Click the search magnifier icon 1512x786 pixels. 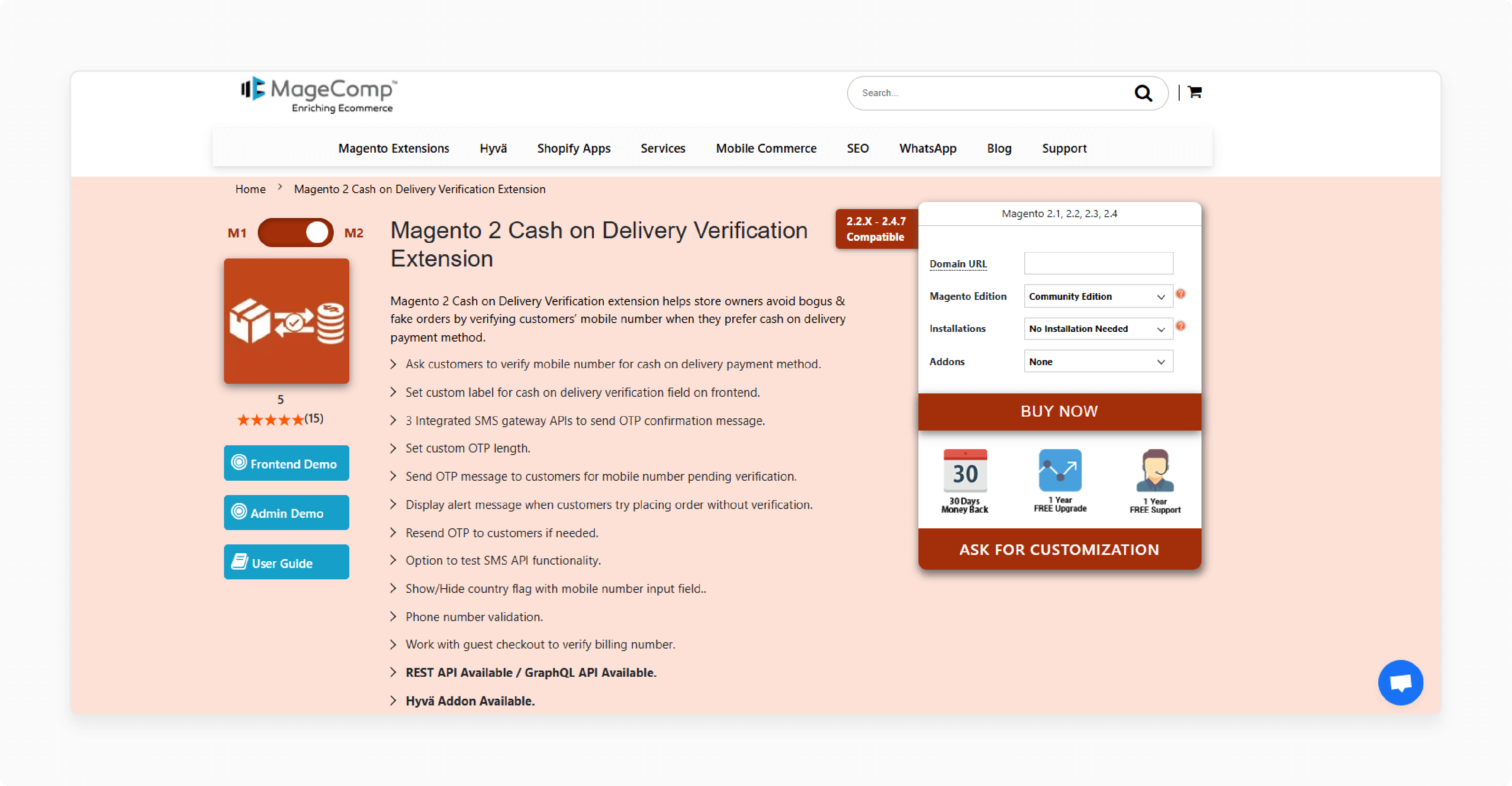[x=1143, y=93]
